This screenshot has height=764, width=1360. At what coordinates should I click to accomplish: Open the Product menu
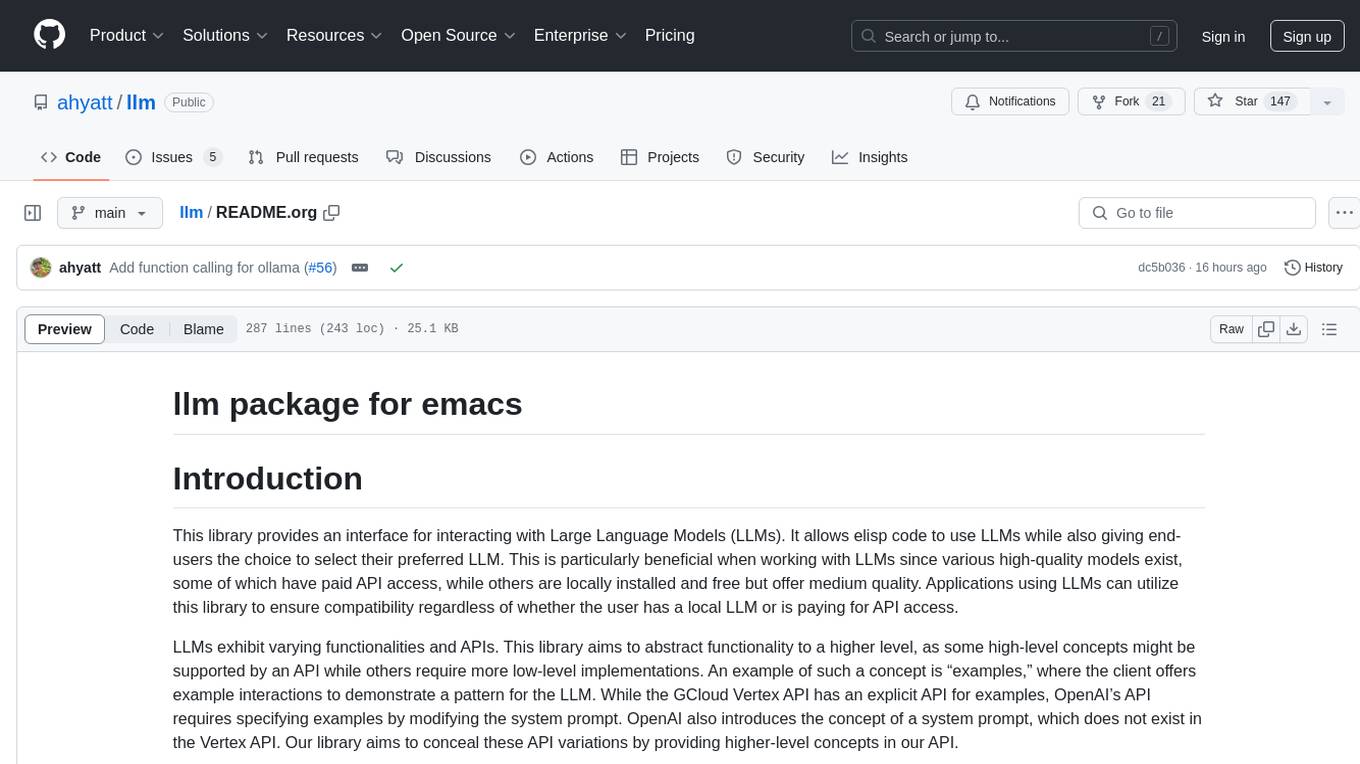tap(127, 35)
